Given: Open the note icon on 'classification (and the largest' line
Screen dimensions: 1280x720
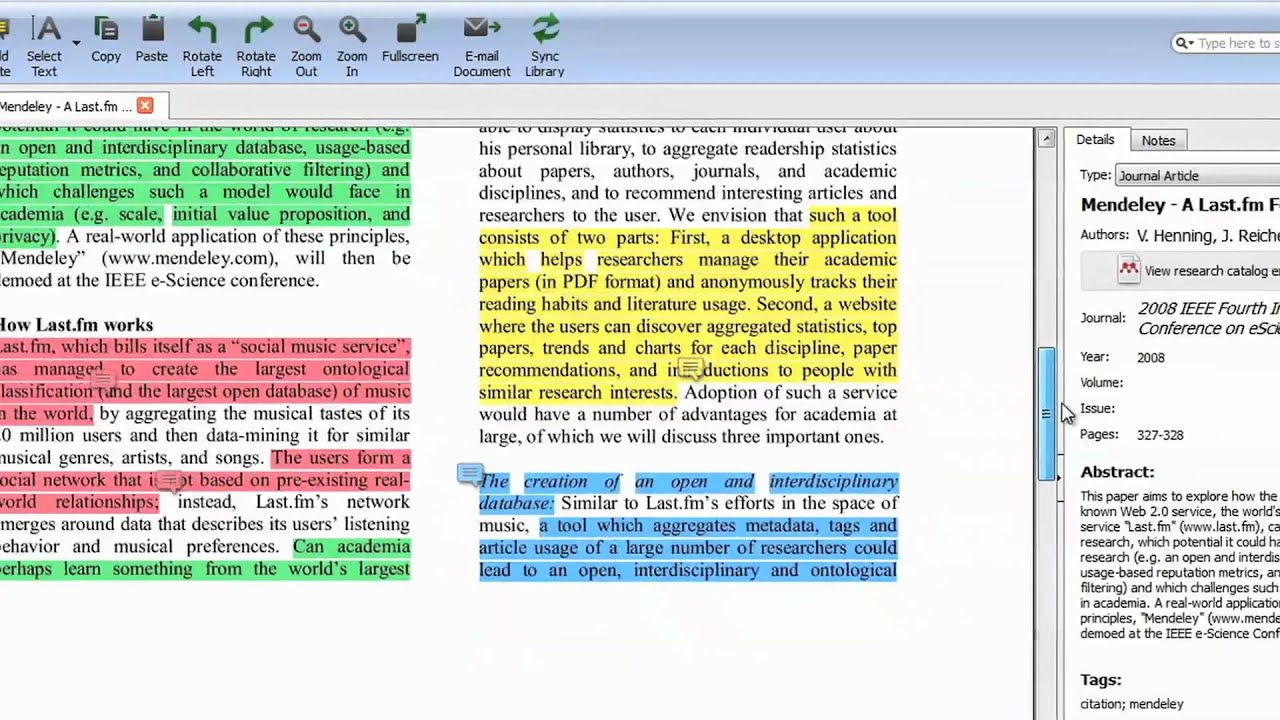Looking at the screenshot, I should pyautogui.click(x=101, y=378).
